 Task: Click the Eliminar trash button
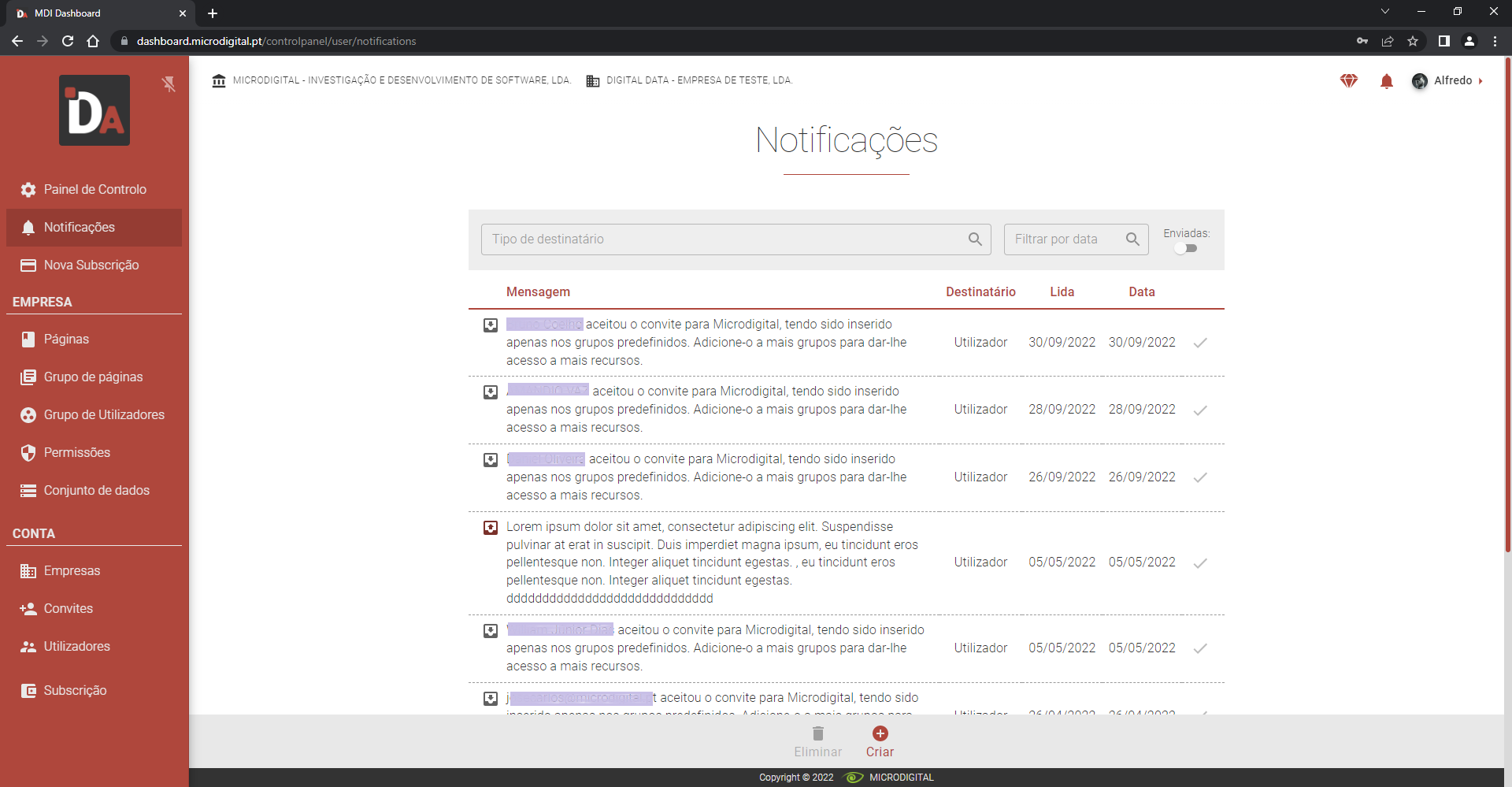tap(818, 742)
